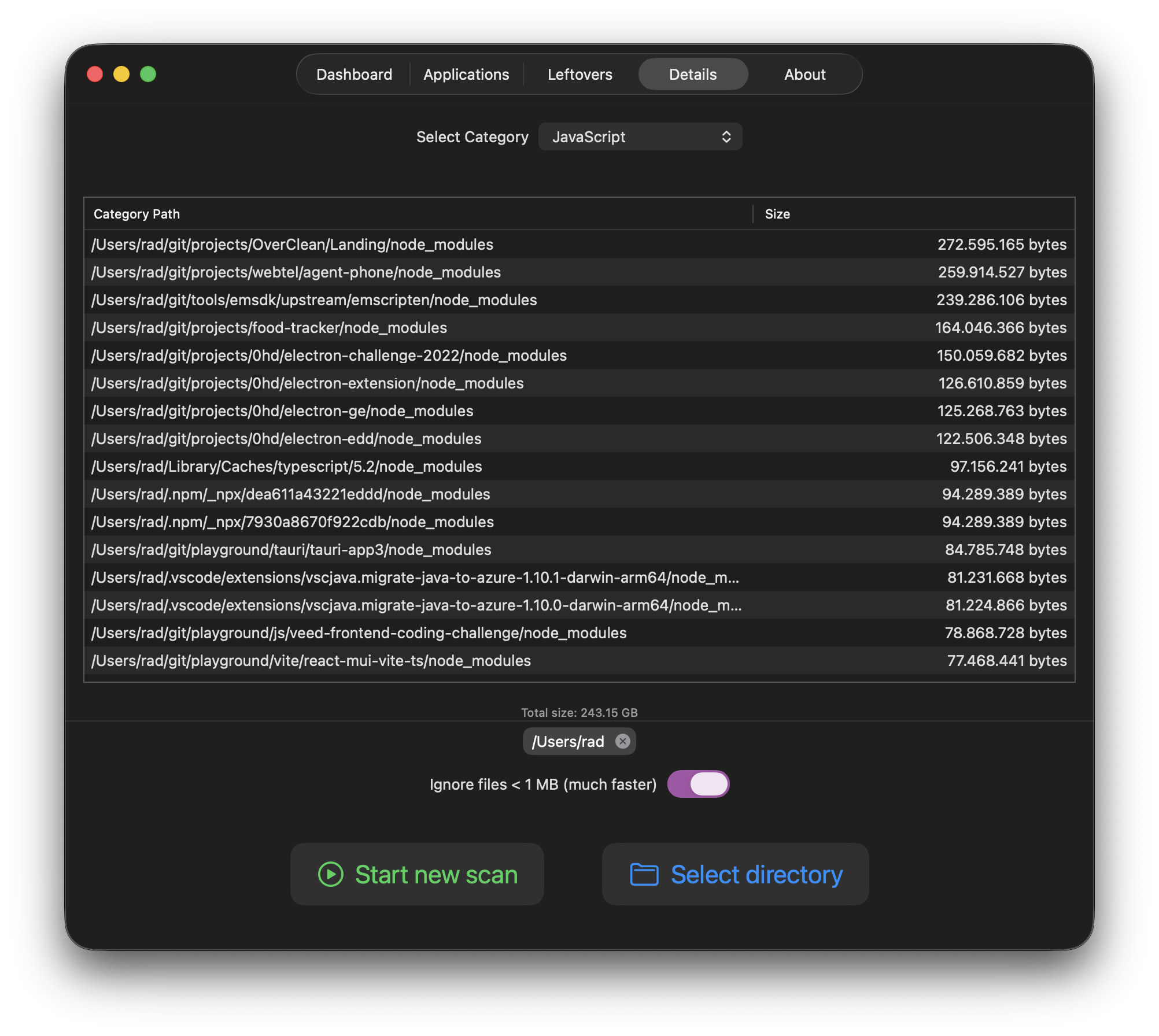This screenshot has height=1036, width=1159.
Task: Sort by Category Path column header
Action: [137, 214]
